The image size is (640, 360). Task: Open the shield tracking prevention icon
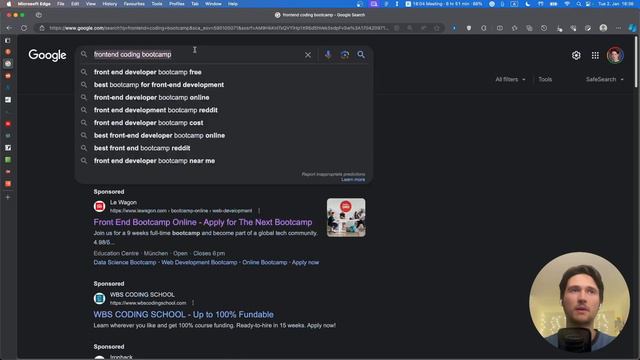pos(469,28)
